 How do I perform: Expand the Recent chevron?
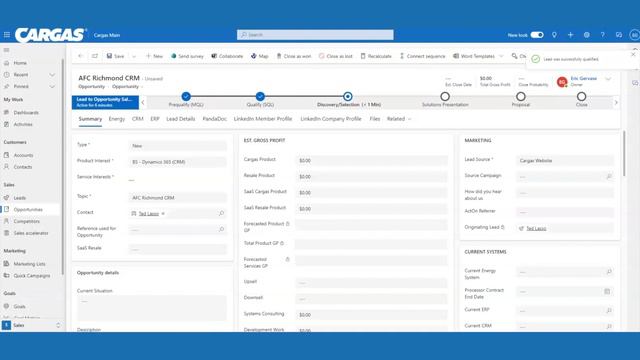click(52, 75)
